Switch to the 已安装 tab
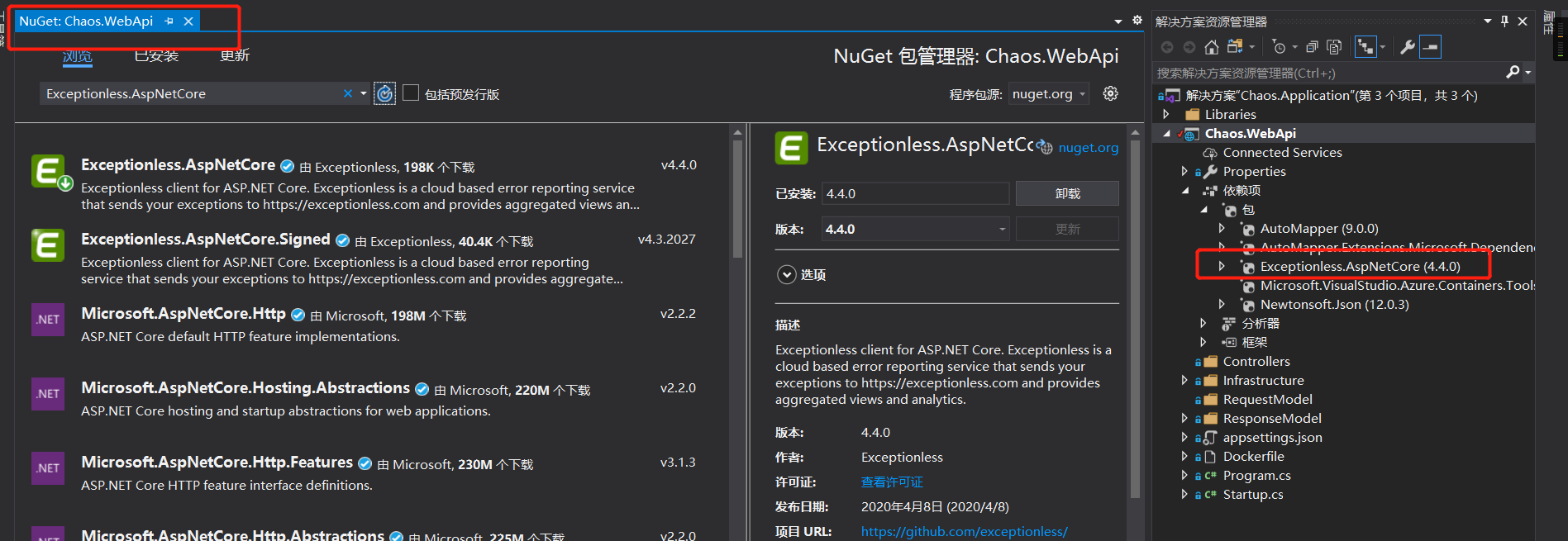This screenshot has width=1568, height=541. coord(156,55)
